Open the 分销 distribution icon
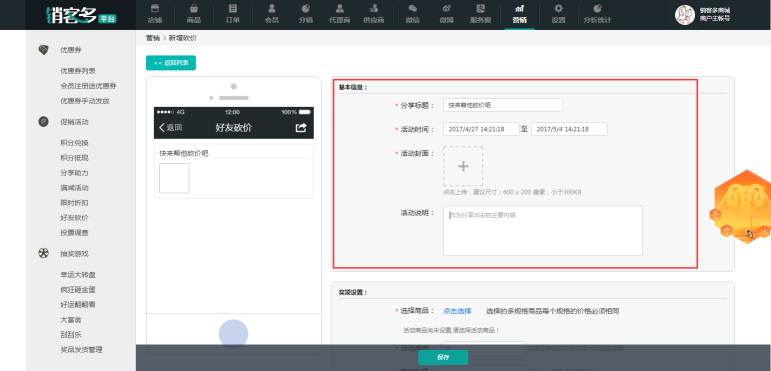 [305, 8]
